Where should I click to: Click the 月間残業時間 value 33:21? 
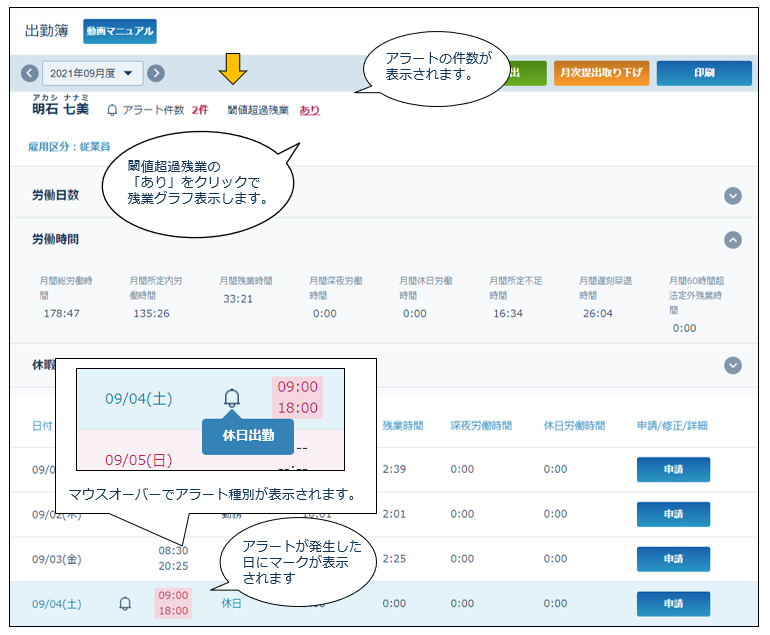tap(238, 299)
